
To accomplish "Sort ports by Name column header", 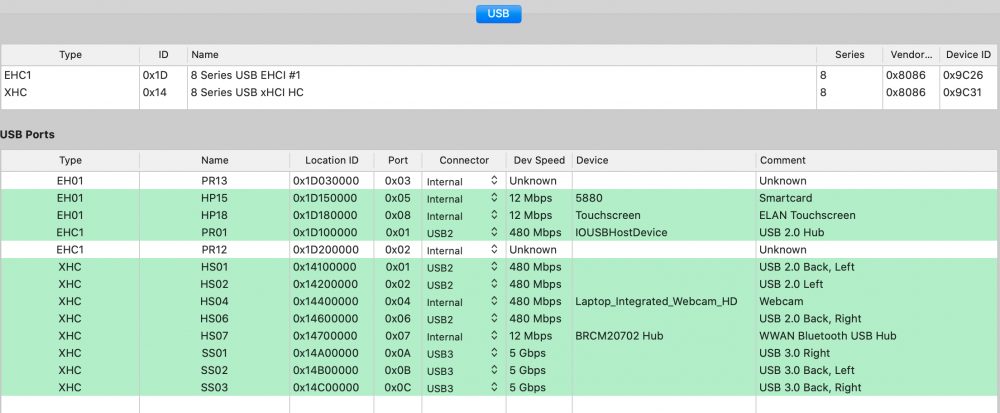I will point(214,160).
